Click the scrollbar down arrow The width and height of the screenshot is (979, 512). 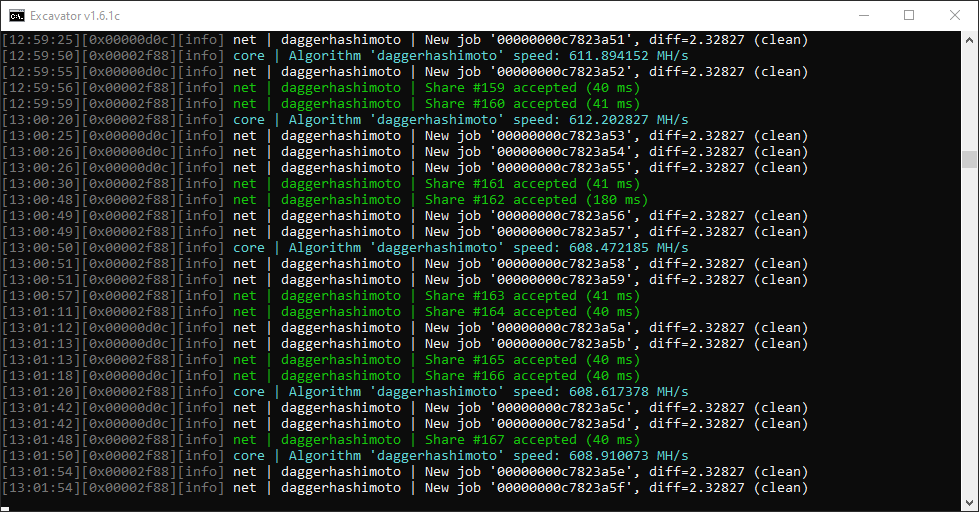point(969,502)
